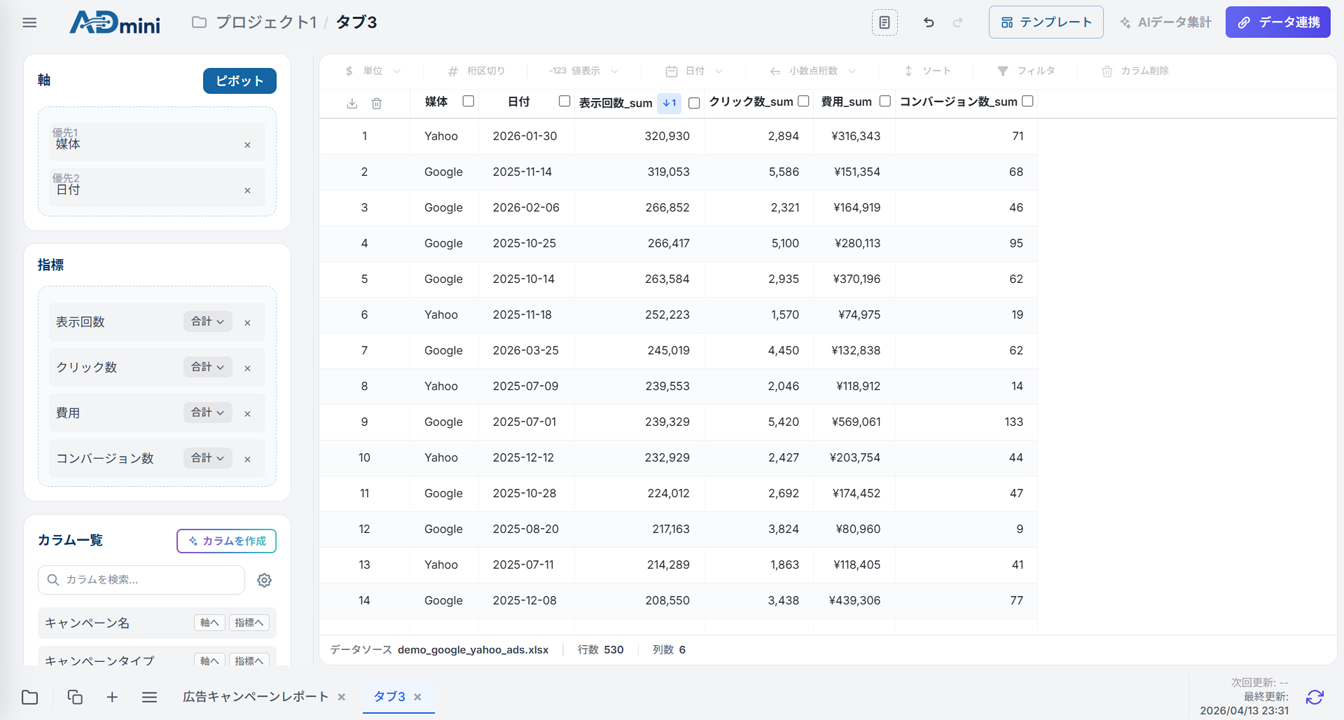Add キャンペーン名 to the axis with 軸へ
1344x720 pixels.
(209, 623)
